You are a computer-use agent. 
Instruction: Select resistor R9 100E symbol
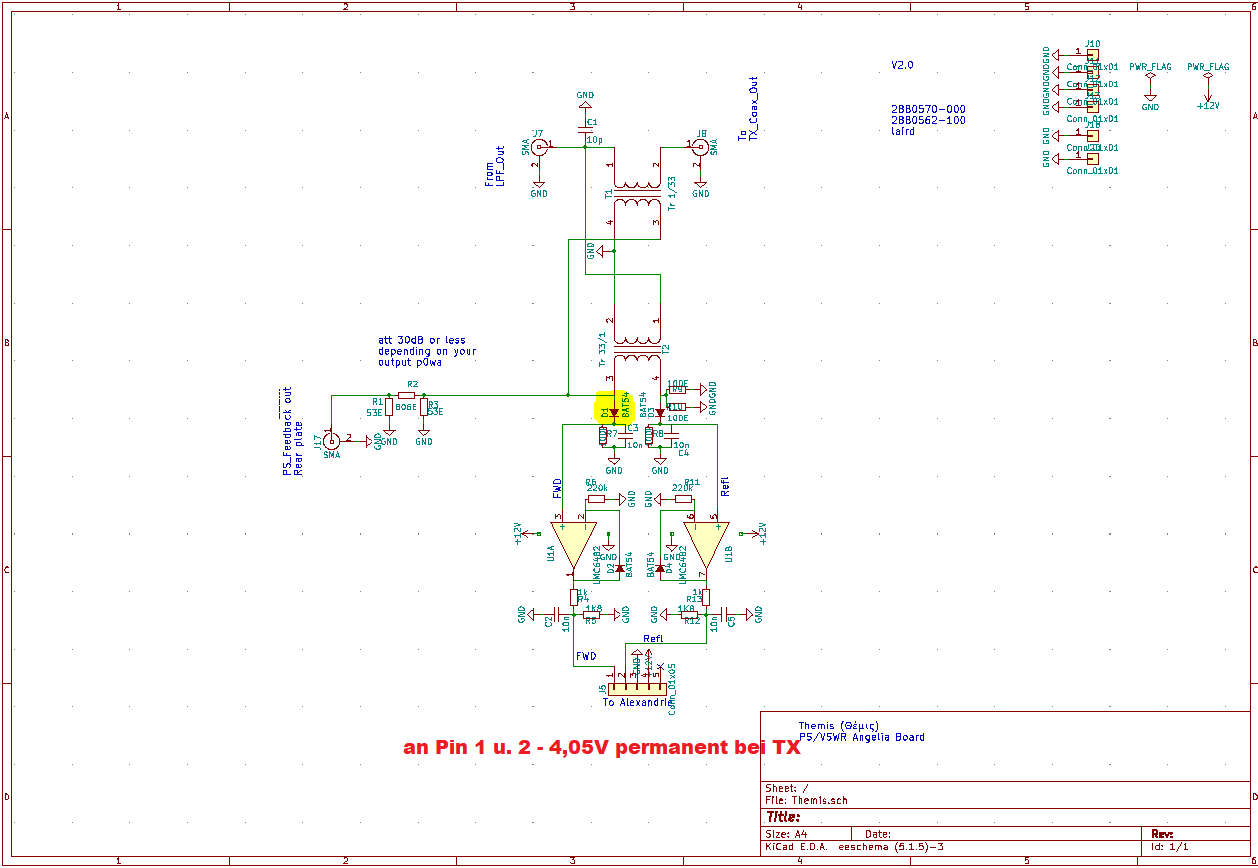click(677, 391)
